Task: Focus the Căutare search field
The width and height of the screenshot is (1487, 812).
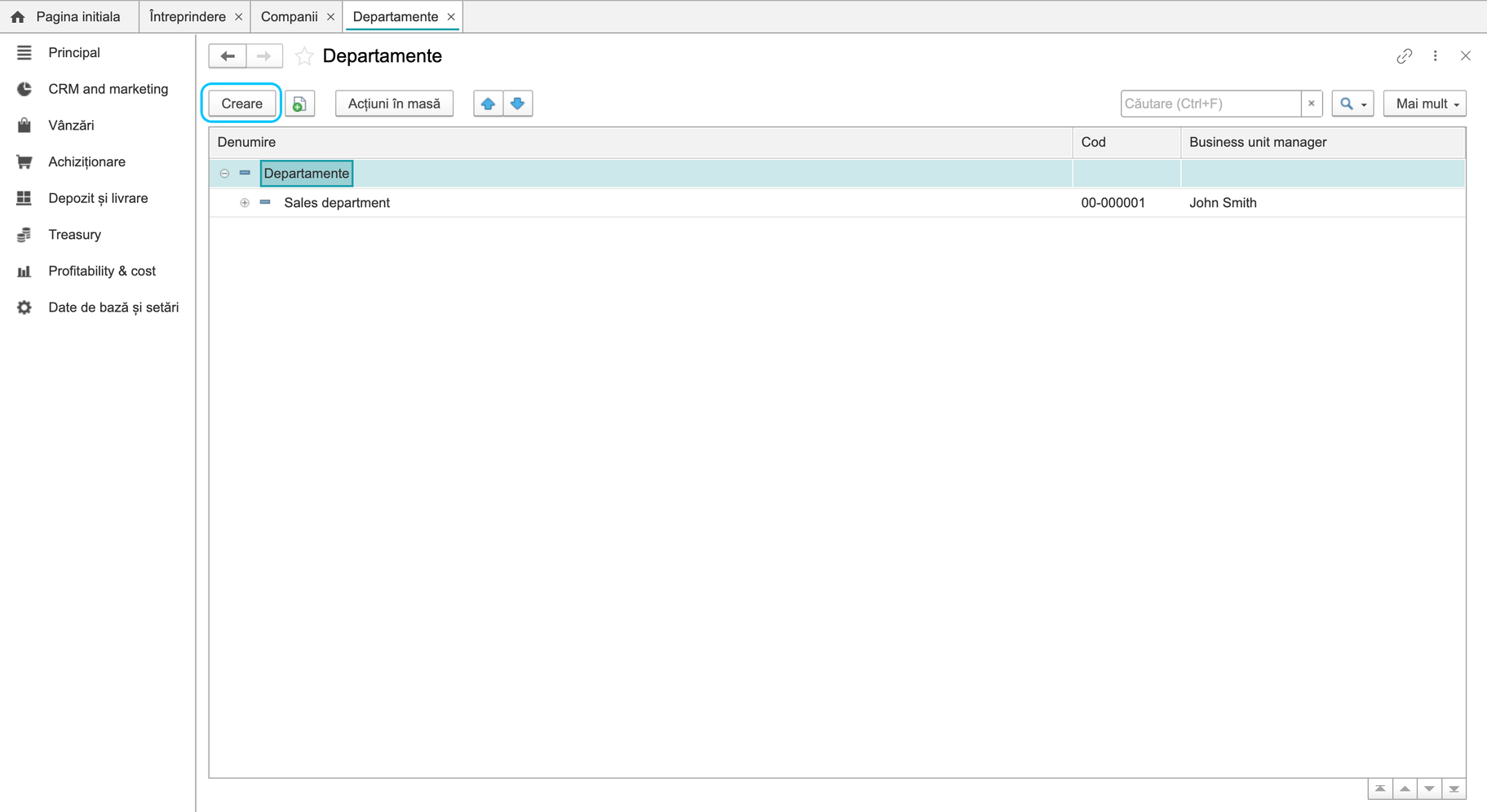Action: 1210,104
